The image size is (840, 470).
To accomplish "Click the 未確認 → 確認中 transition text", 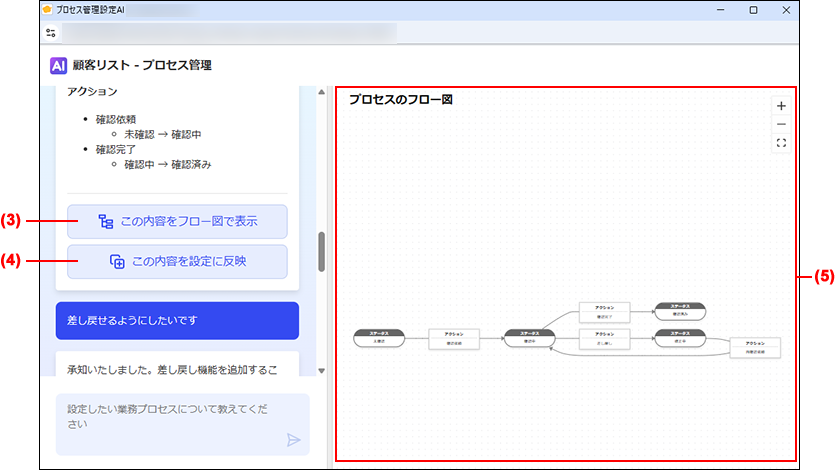I will tap(163, 135).
